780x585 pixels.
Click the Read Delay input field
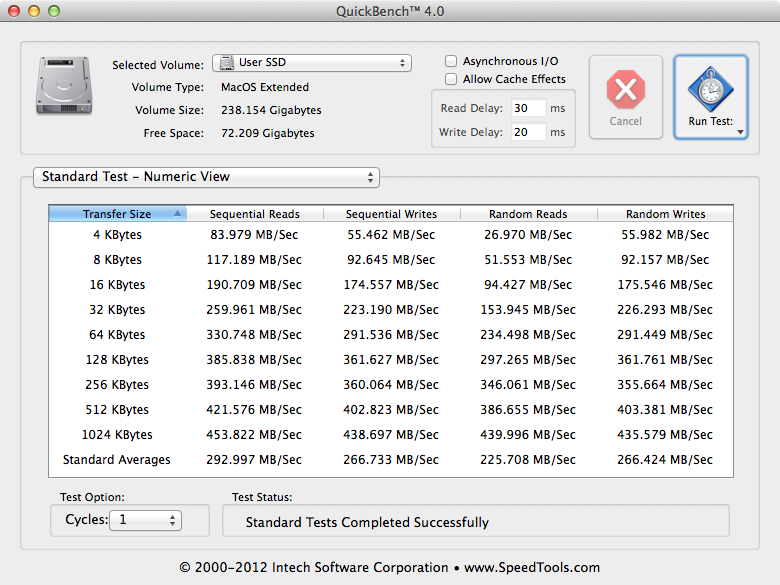529,108
